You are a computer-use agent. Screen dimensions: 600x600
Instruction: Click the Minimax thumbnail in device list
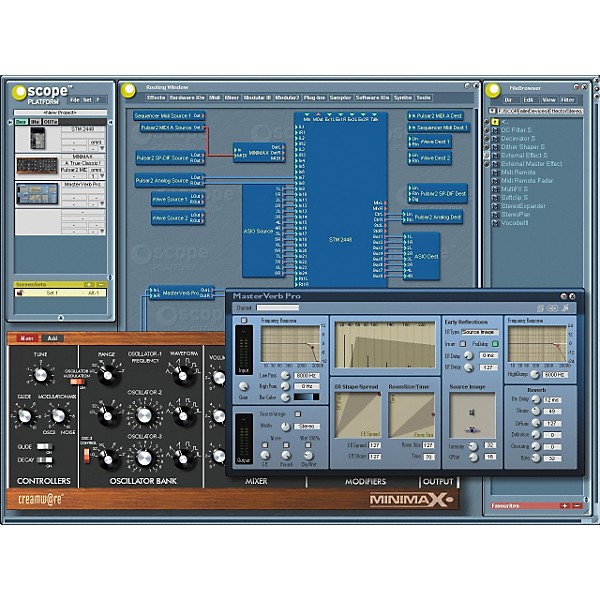tap(37, 166)
